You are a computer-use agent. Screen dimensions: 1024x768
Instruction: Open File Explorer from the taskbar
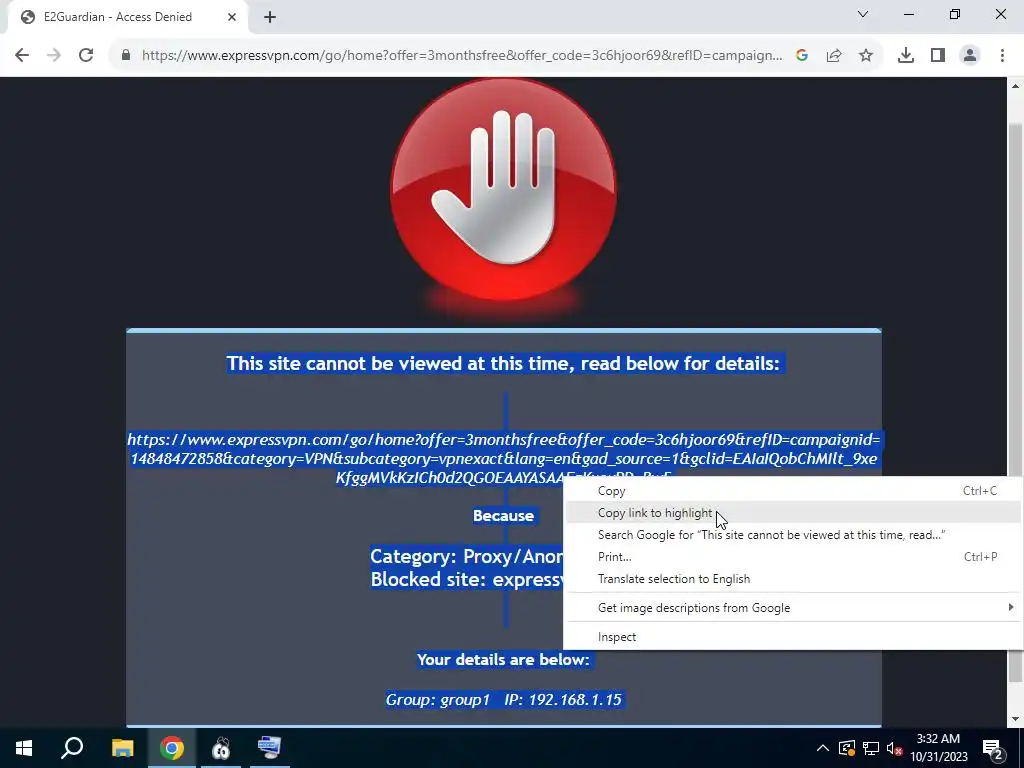tap(123, 748)
